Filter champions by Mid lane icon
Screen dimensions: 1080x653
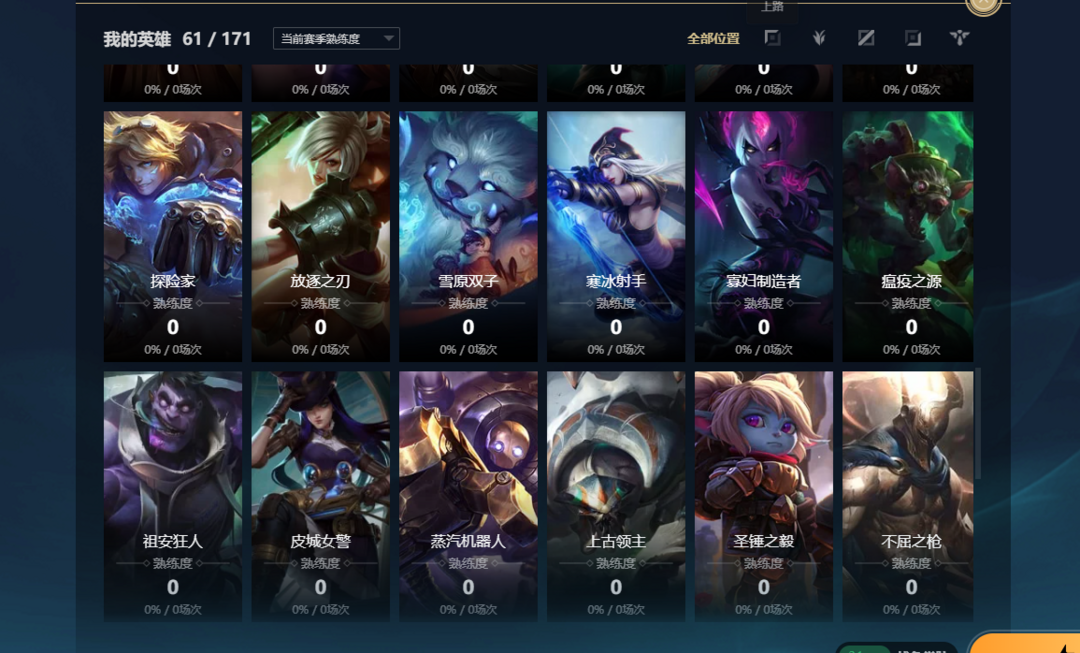tap(866, 38)
